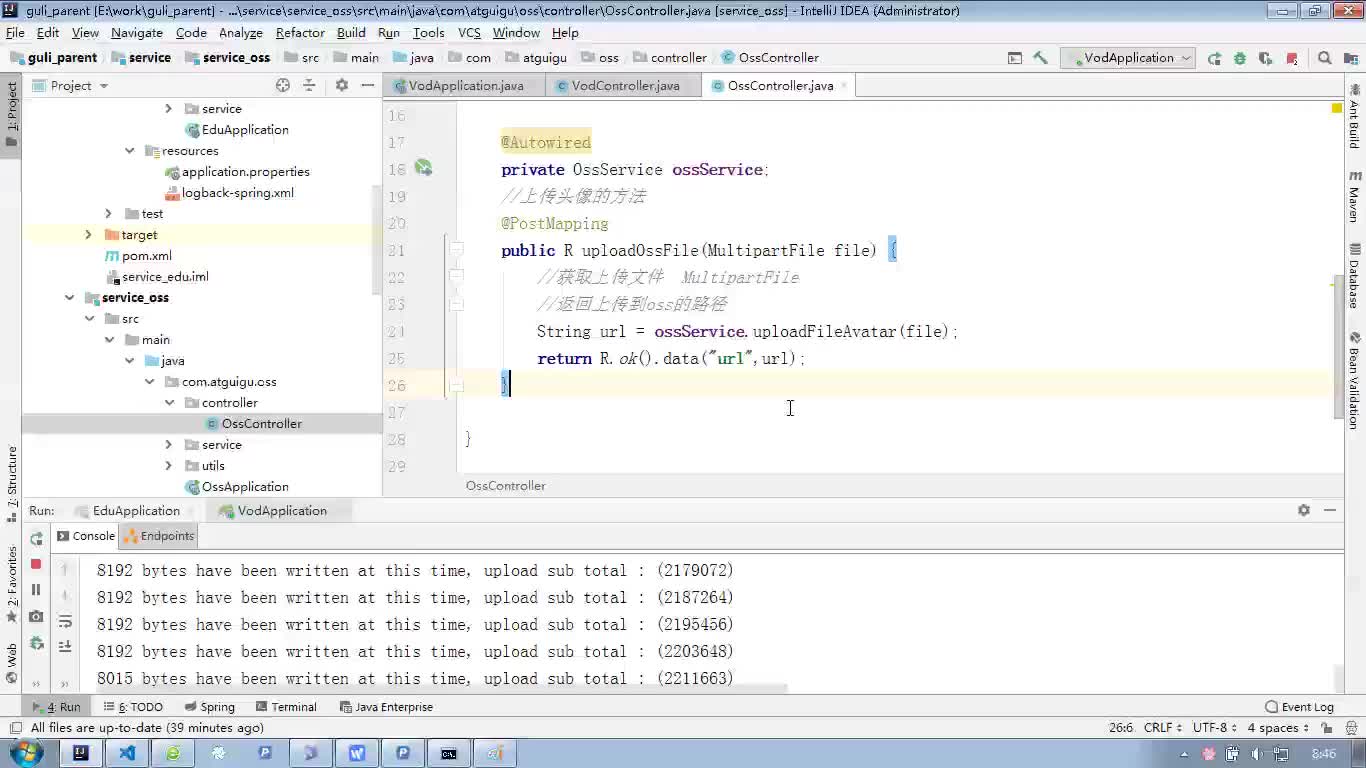Rerun application in Run panel

36,538
